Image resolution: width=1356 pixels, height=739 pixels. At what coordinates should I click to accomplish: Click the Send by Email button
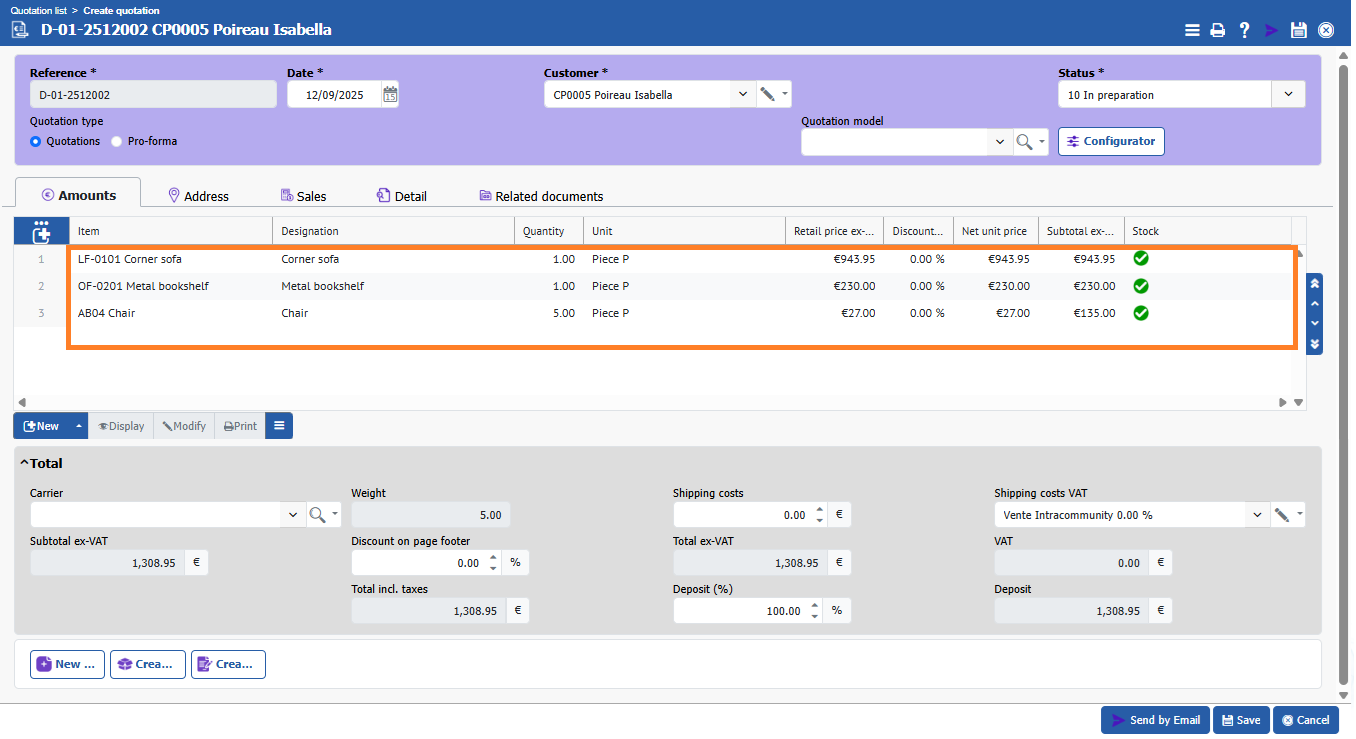pyautogui.click(x=1154, y=720)
